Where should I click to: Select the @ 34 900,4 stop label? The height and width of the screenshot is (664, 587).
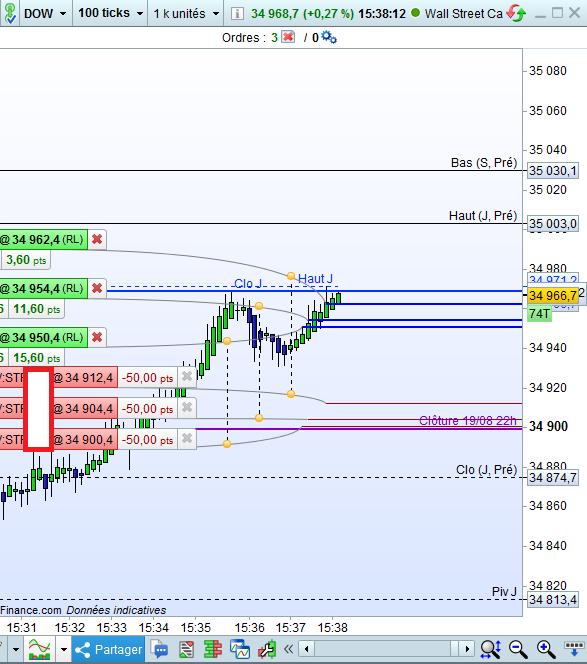coord(84,440)
